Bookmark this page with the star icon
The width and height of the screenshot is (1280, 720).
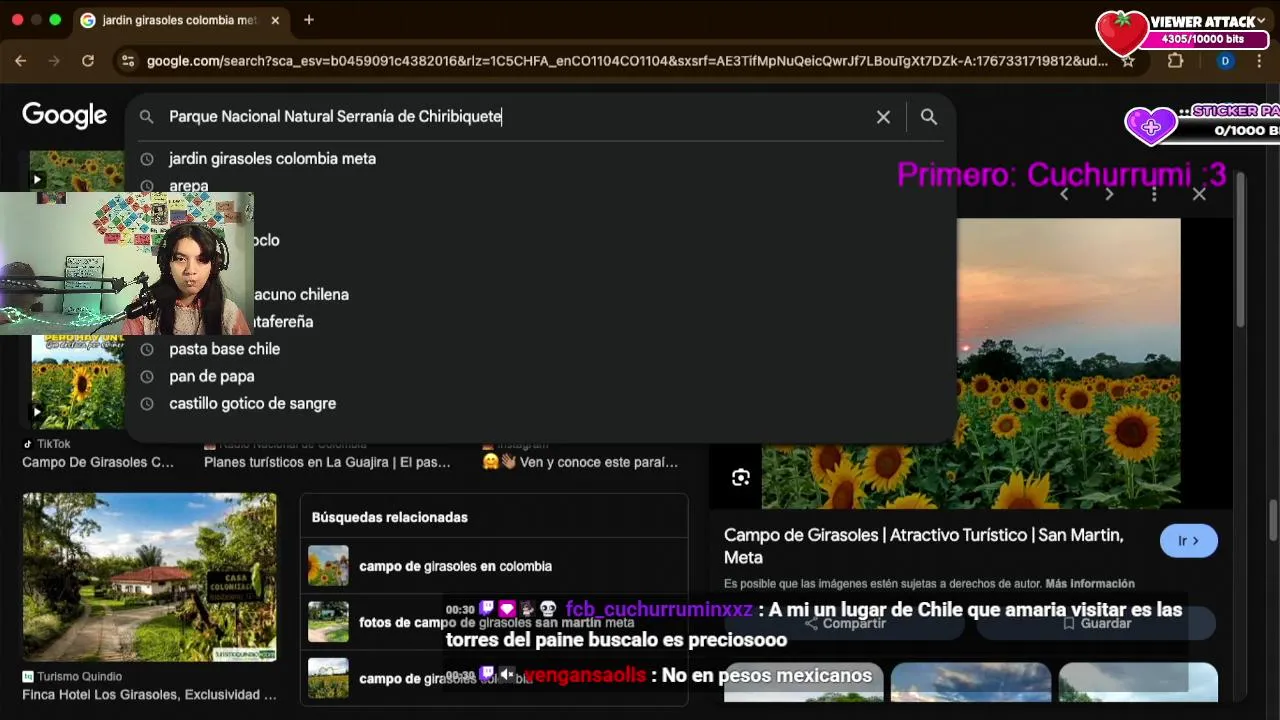coord(1128,61)
